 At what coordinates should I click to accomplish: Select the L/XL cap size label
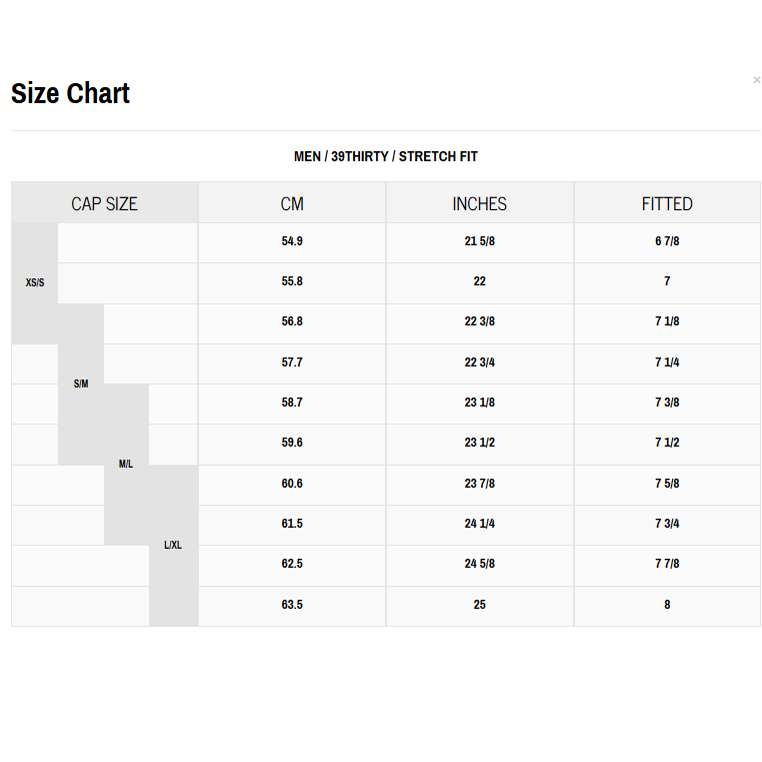click(173, 545)
